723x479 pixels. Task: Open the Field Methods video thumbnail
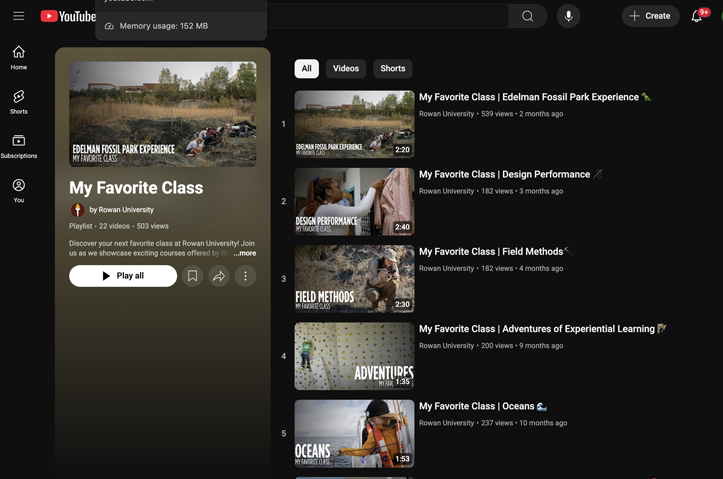[354, 279]
